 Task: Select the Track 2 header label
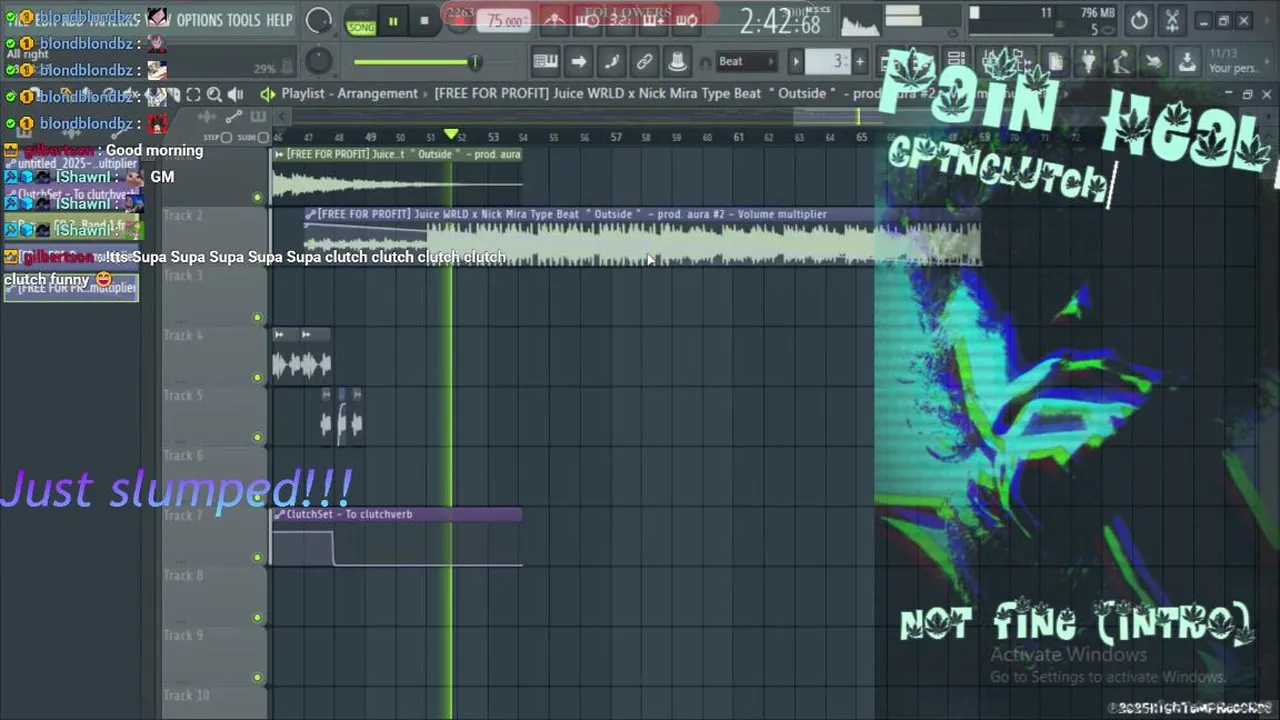click(x=183, y=215)
